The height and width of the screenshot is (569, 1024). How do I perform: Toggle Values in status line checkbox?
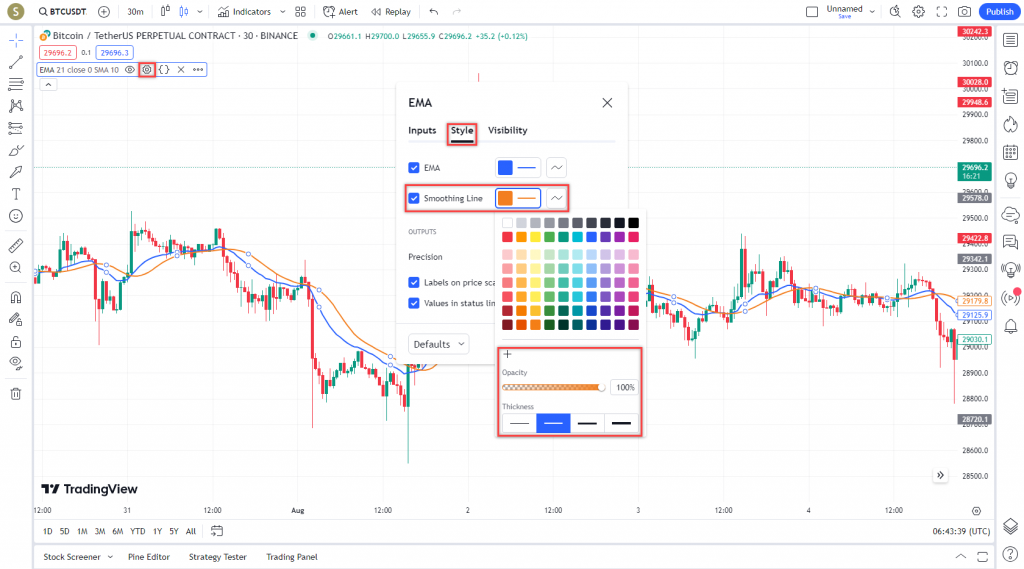coord(414,303)
